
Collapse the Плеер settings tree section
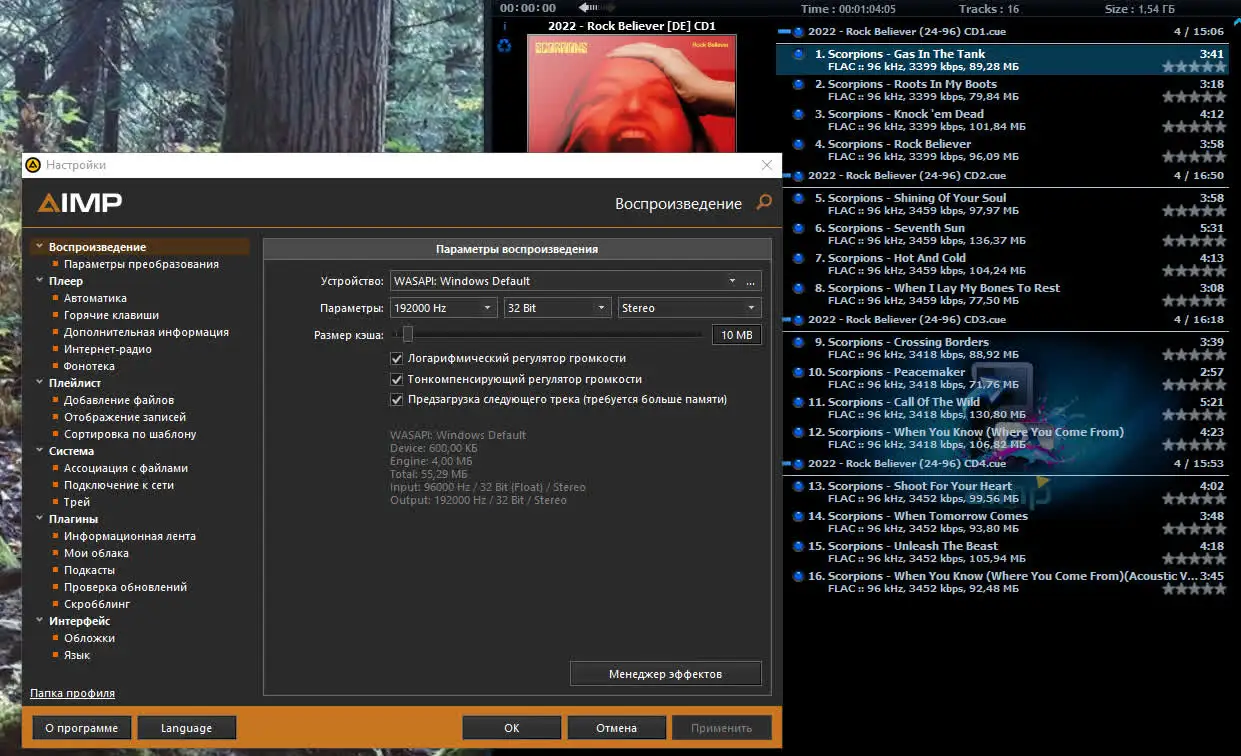point(39,281)
